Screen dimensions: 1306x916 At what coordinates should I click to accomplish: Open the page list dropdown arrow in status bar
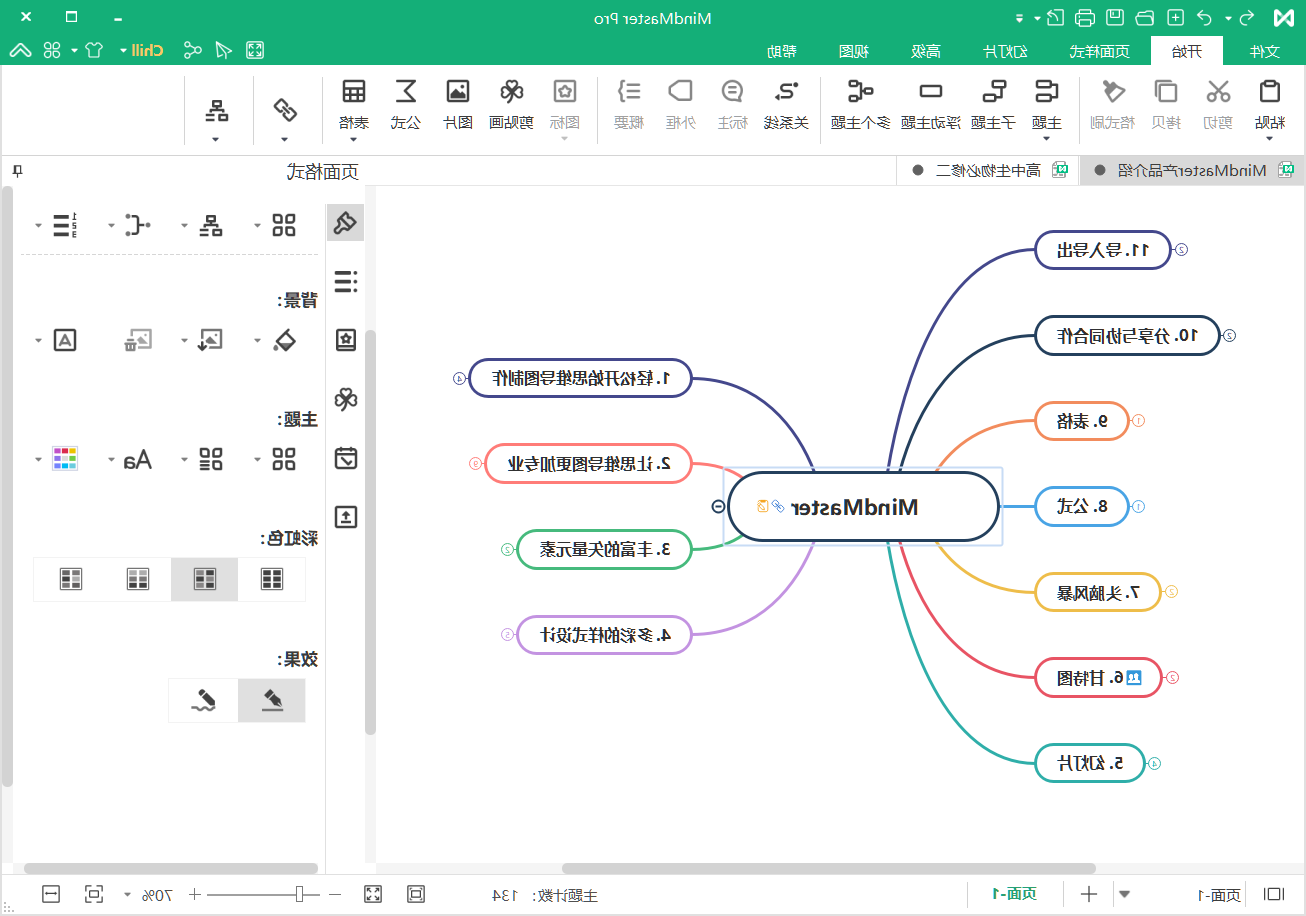[x=1124, y=894]
